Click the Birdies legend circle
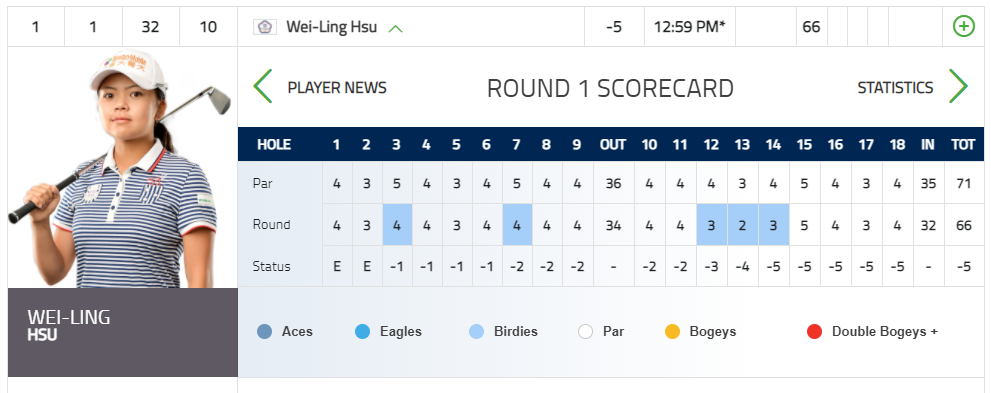991x393 pixels. 477,331
